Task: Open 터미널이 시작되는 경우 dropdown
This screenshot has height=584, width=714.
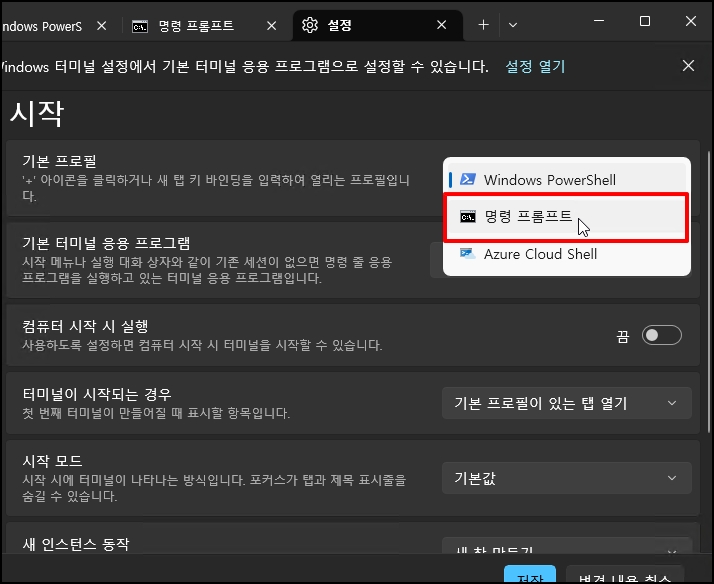Action: click(566, 403)
